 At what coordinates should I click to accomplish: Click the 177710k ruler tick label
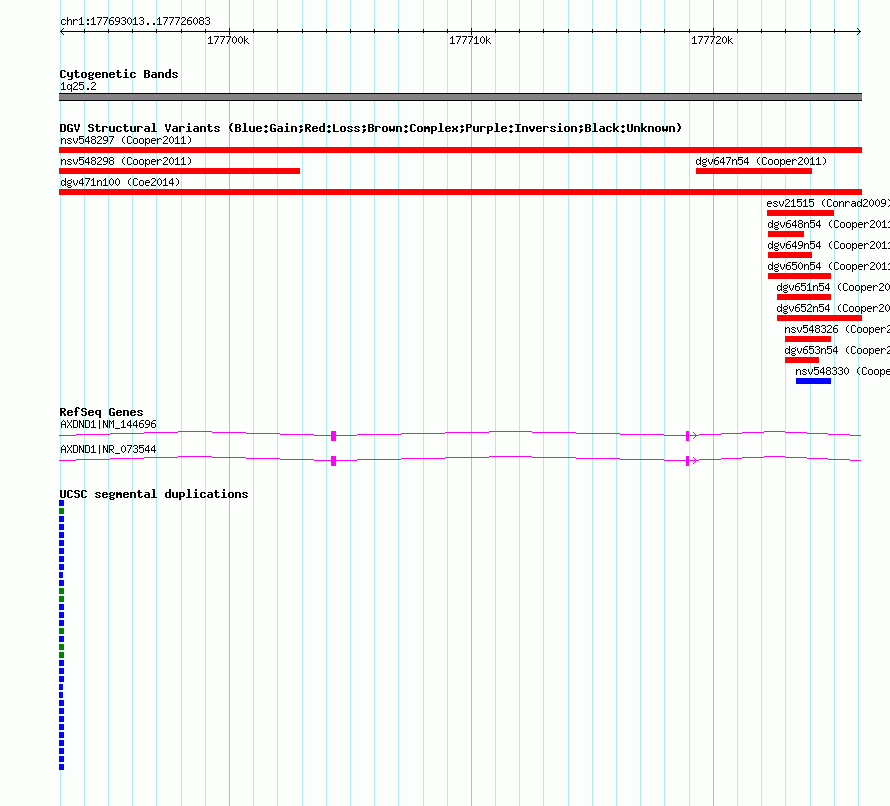pyautogui.click(x=470, y=40)
